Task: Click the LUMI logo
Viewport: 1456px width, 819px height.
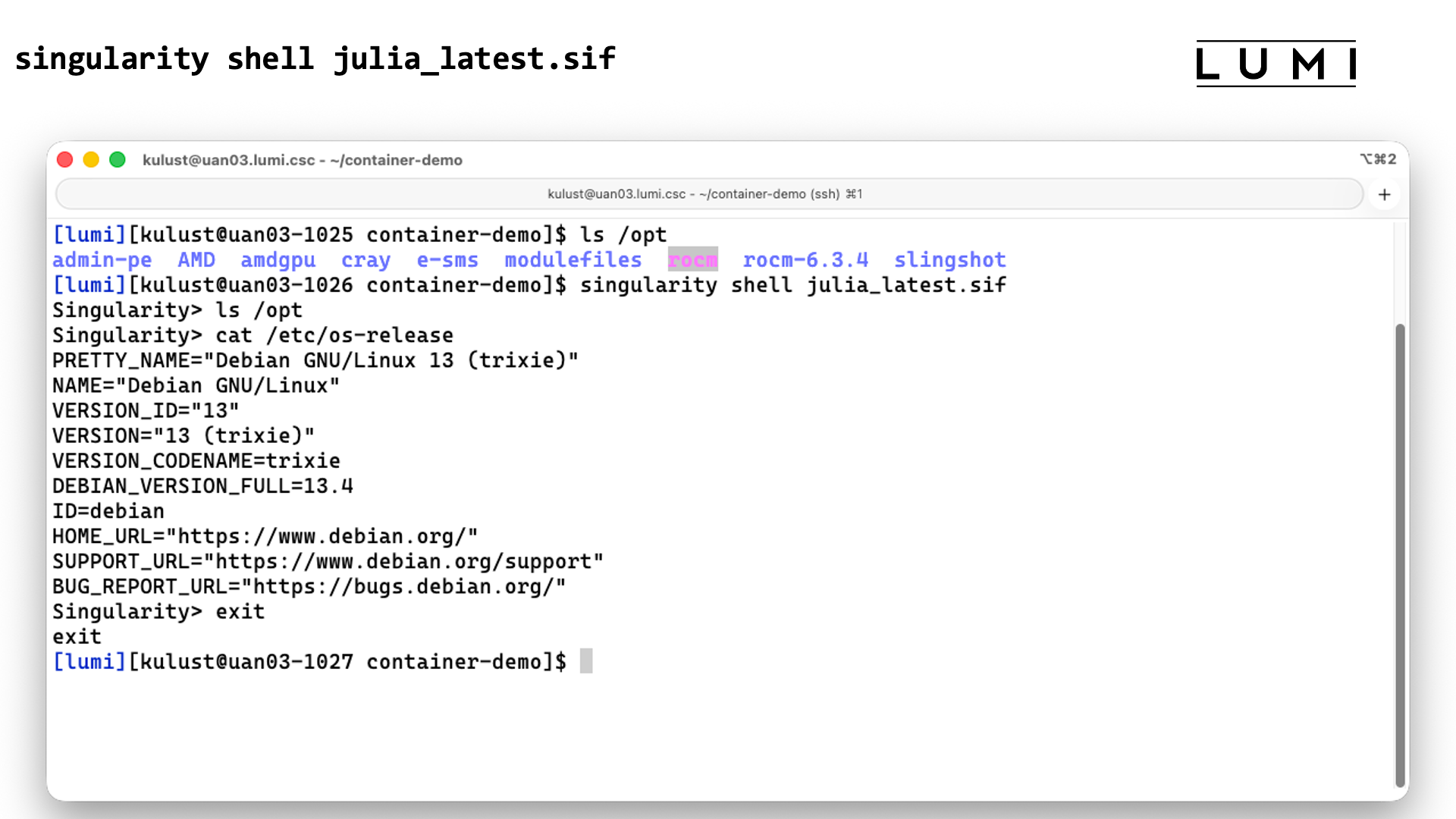Action: pyautogui.click(x=1276, y=64)
